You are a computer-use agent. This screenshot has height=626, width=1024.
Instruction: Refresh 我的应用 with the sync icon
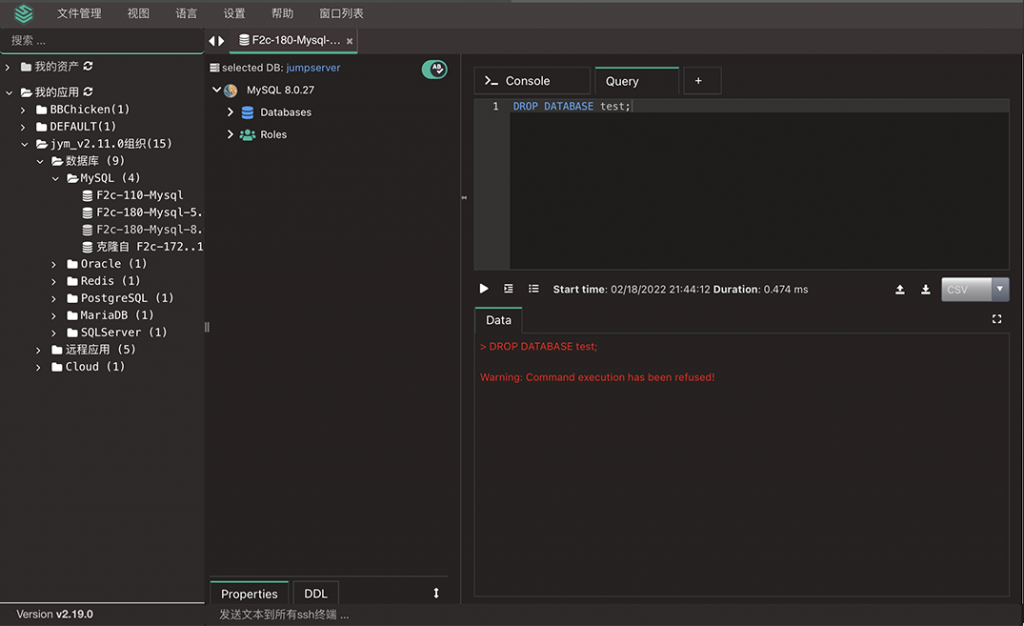[x=88, y=91]
